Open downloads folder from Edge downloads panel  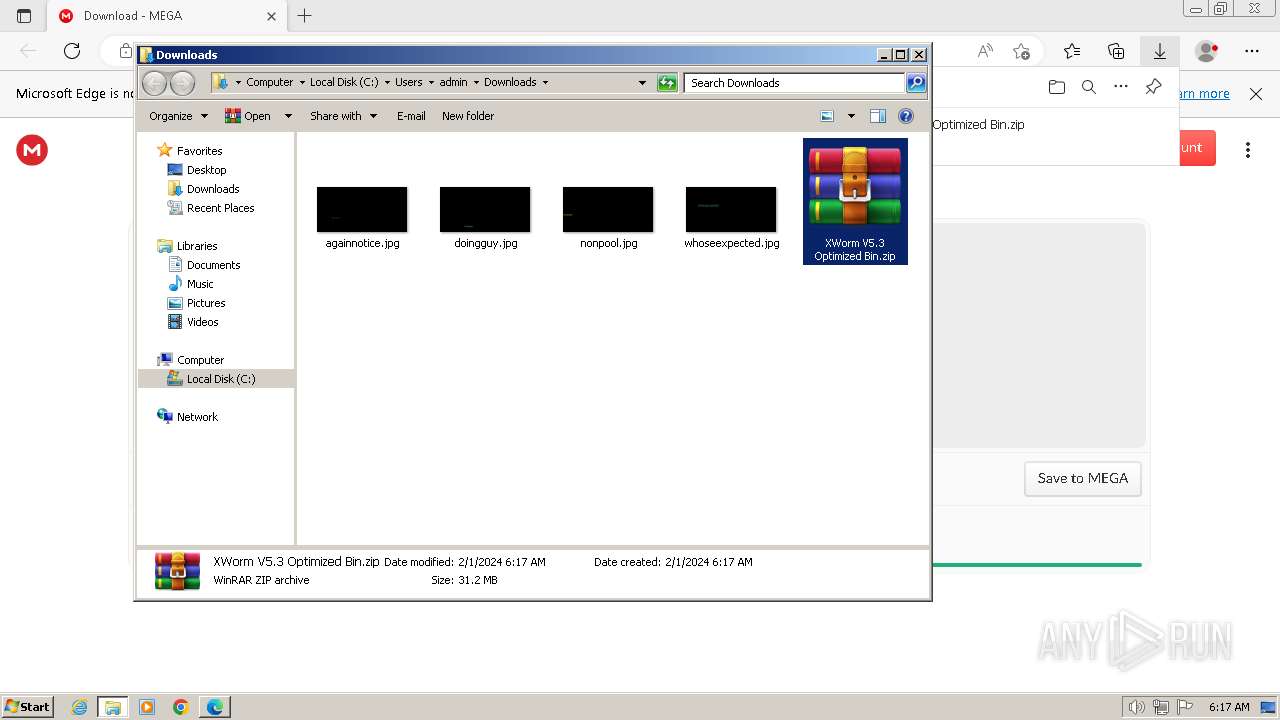(1057, 87)
